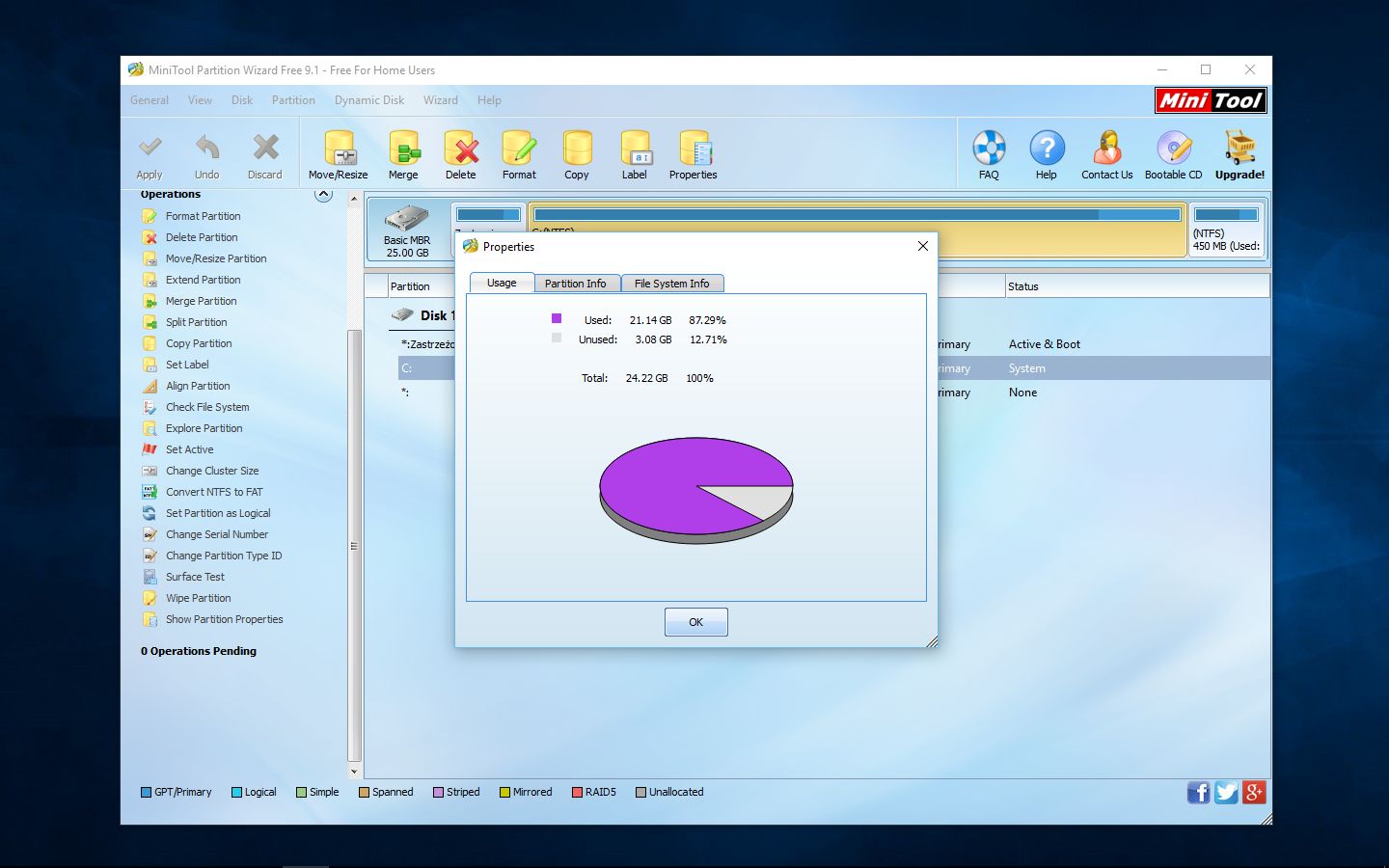The width and height of the screenshot is (1389, 868).
Task: Switch to the Usage tab
Action: click(502, 283)
